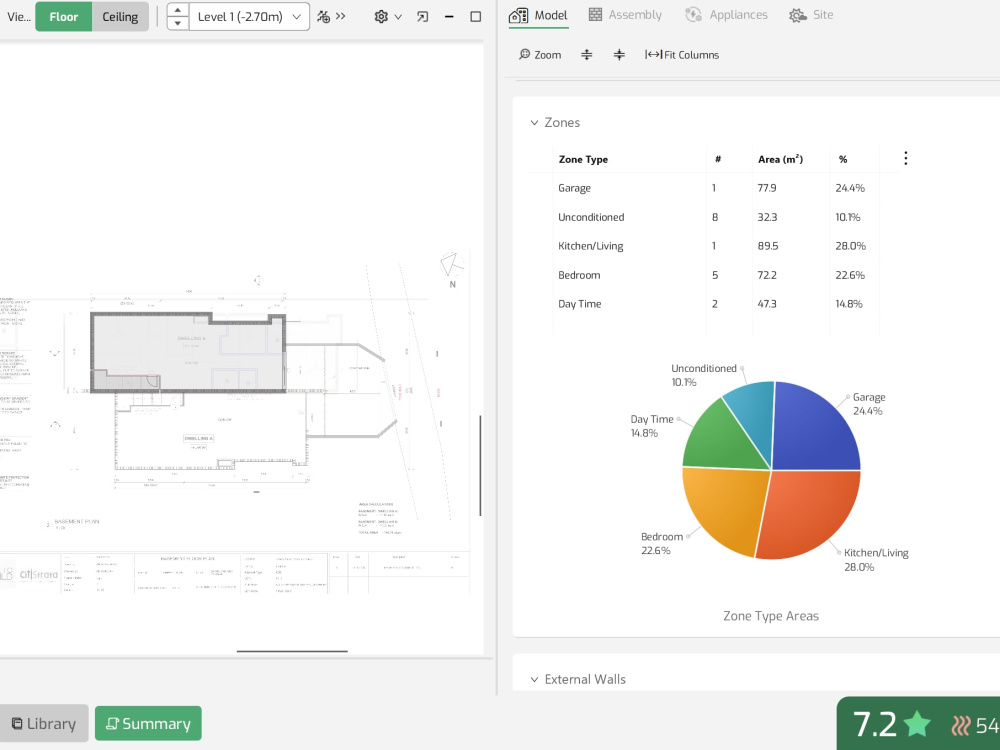Select the Unconditioned zone row
Viewport: 1000px width, 750px height.
coord(714,217)
